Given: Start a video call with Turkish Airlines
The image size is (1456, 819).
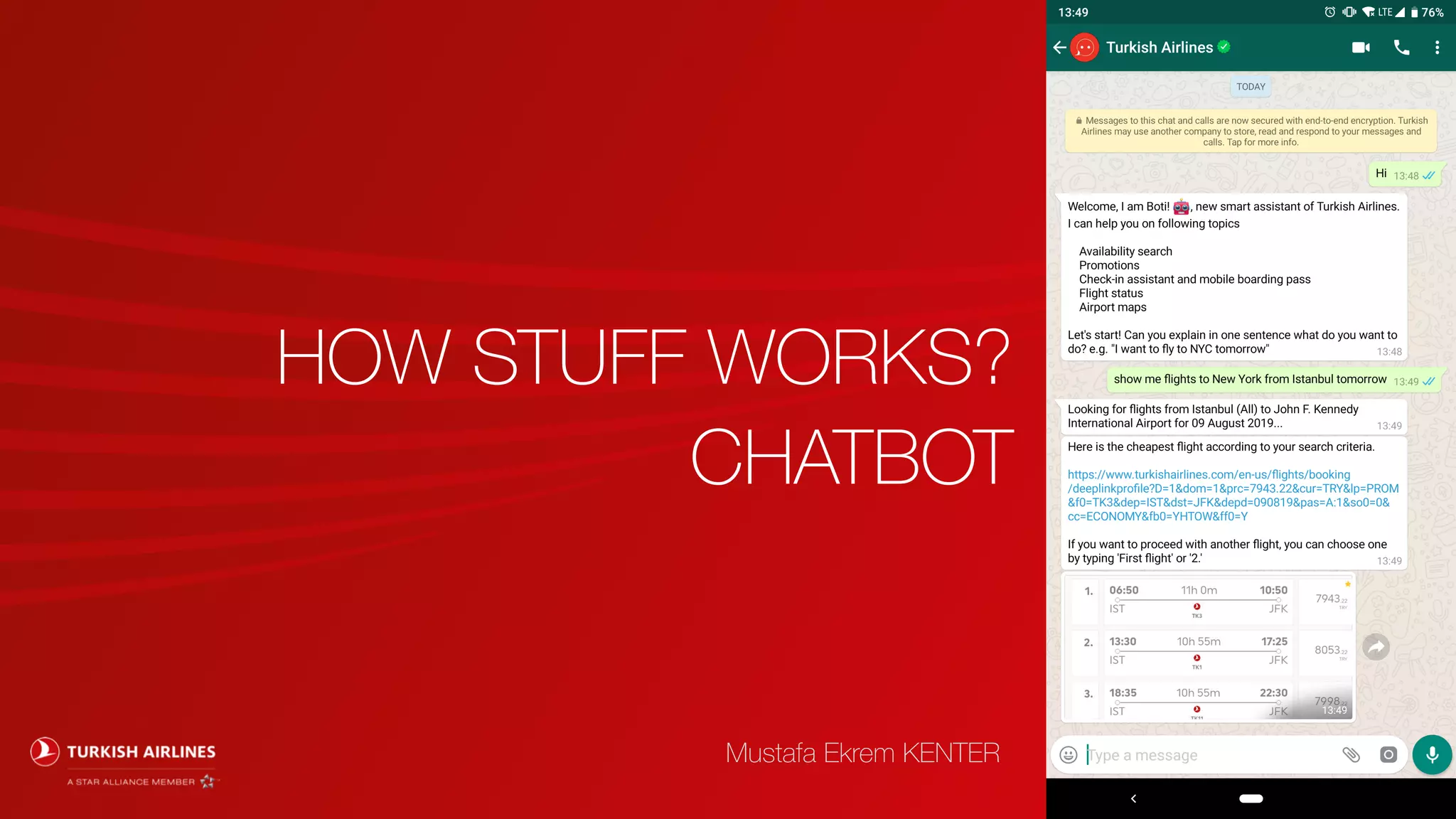Looking at the screenshot, I should point(1361,48).
